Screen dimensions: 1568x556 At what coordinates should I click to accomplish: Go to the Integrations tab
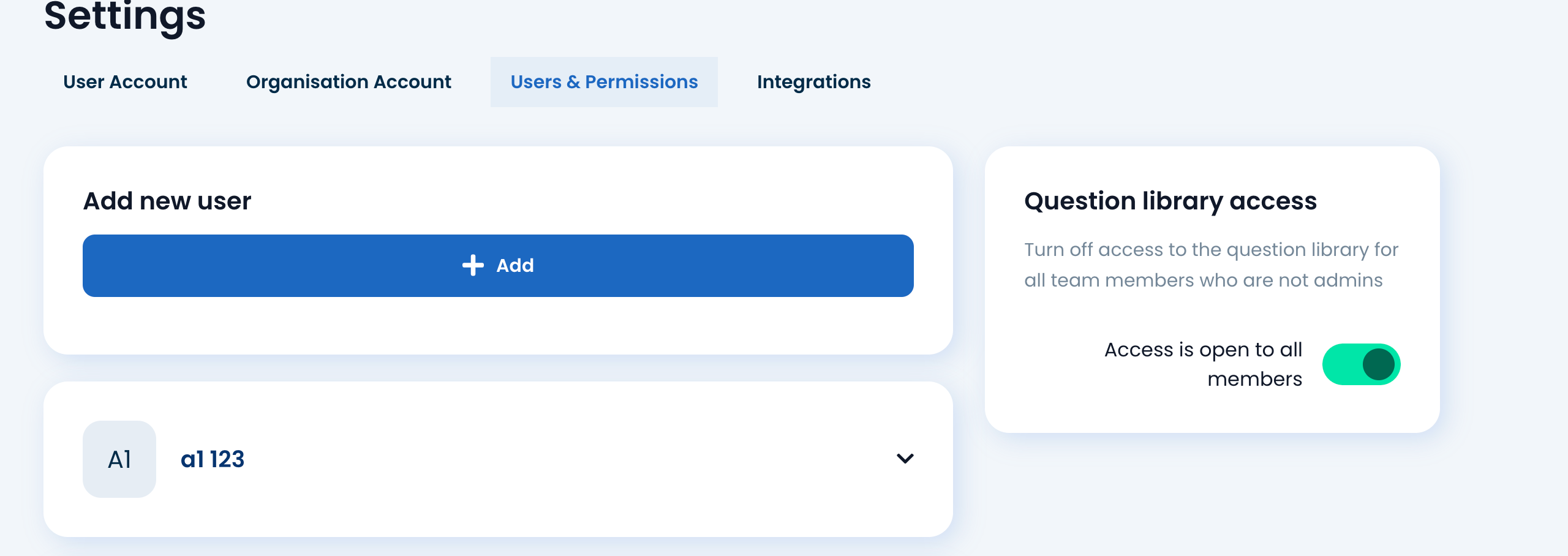(813, 82)
